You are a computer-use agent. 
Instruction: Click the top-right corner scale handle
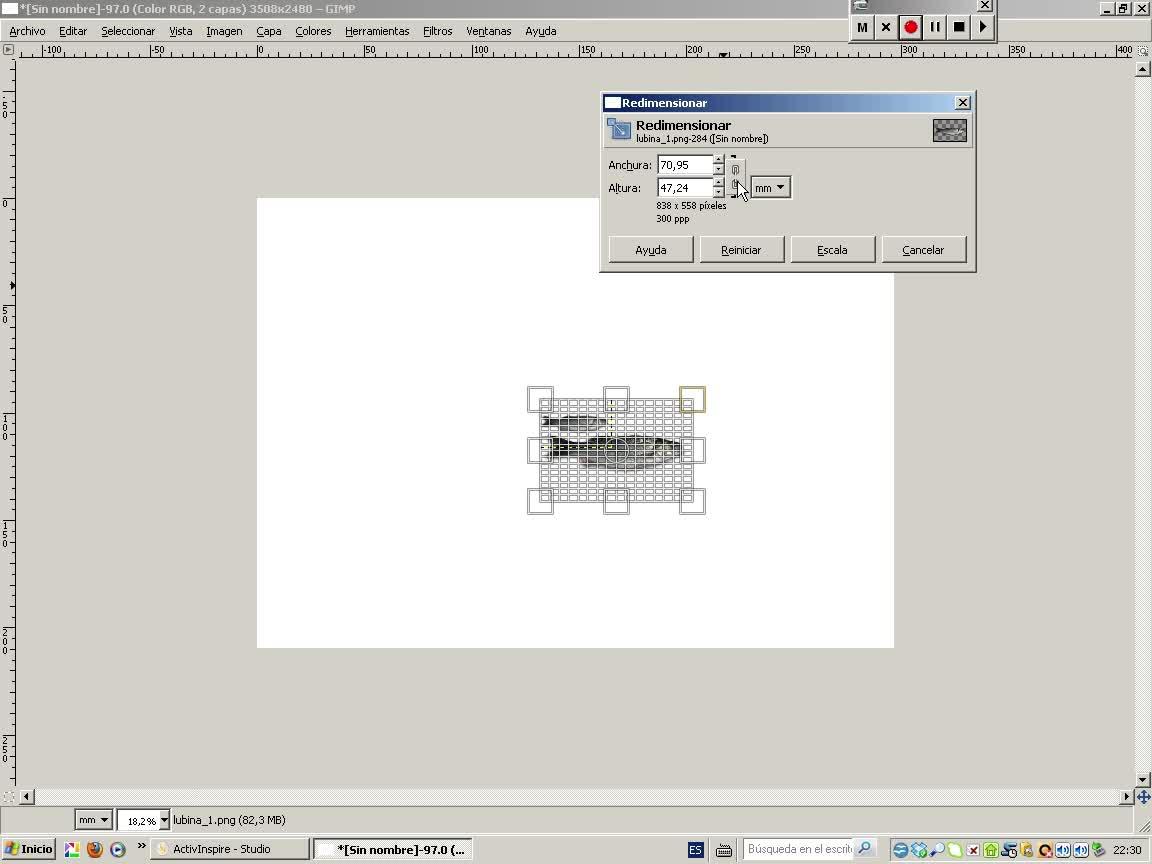point(692,400)
